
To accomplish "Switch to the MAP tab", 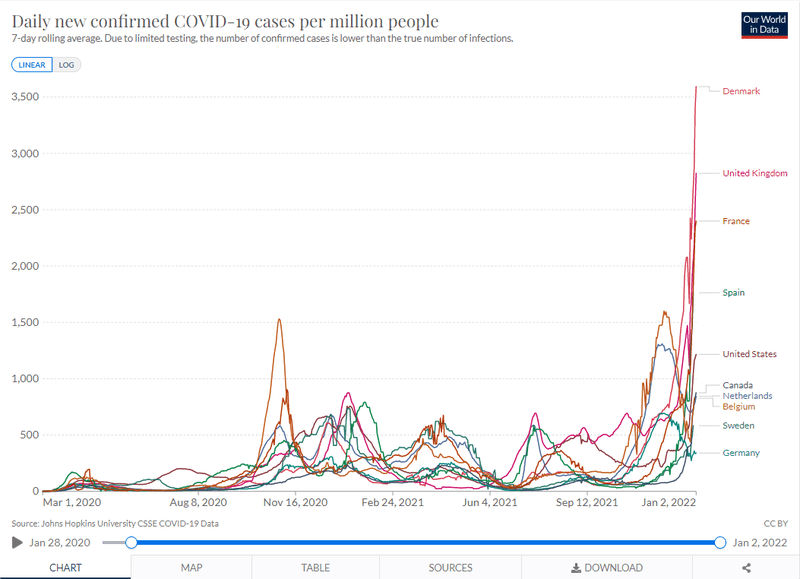I will pyautogui.click(x=191, y=567).
